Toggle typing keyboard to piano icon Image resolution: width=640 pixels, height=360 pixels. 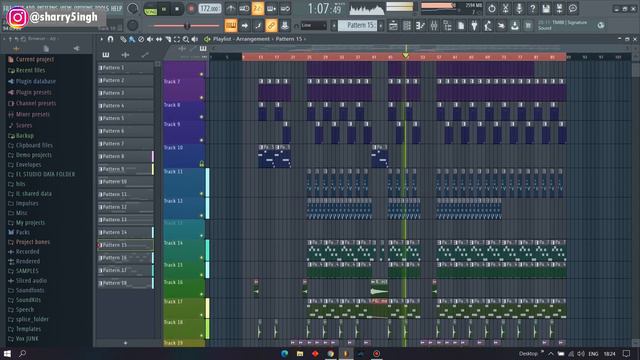point(231,26)
